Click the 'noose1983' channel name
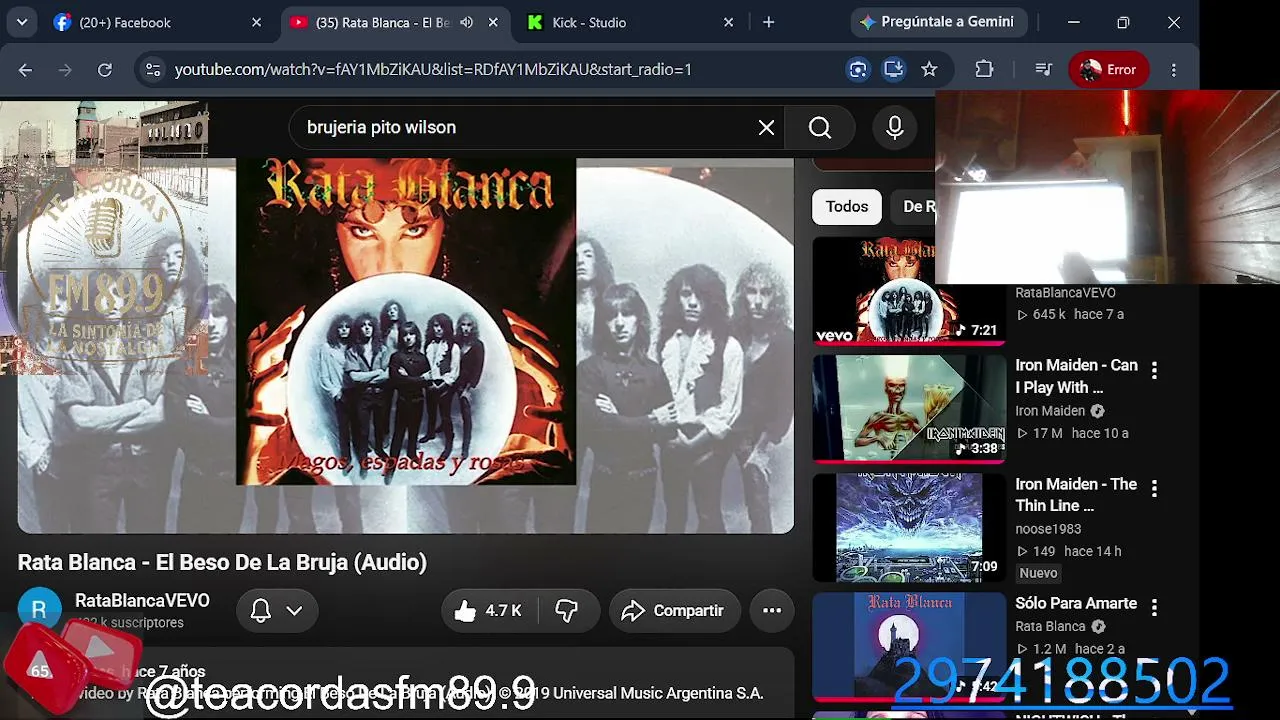Screen dimensions: 1280x720 point(1048,529)
